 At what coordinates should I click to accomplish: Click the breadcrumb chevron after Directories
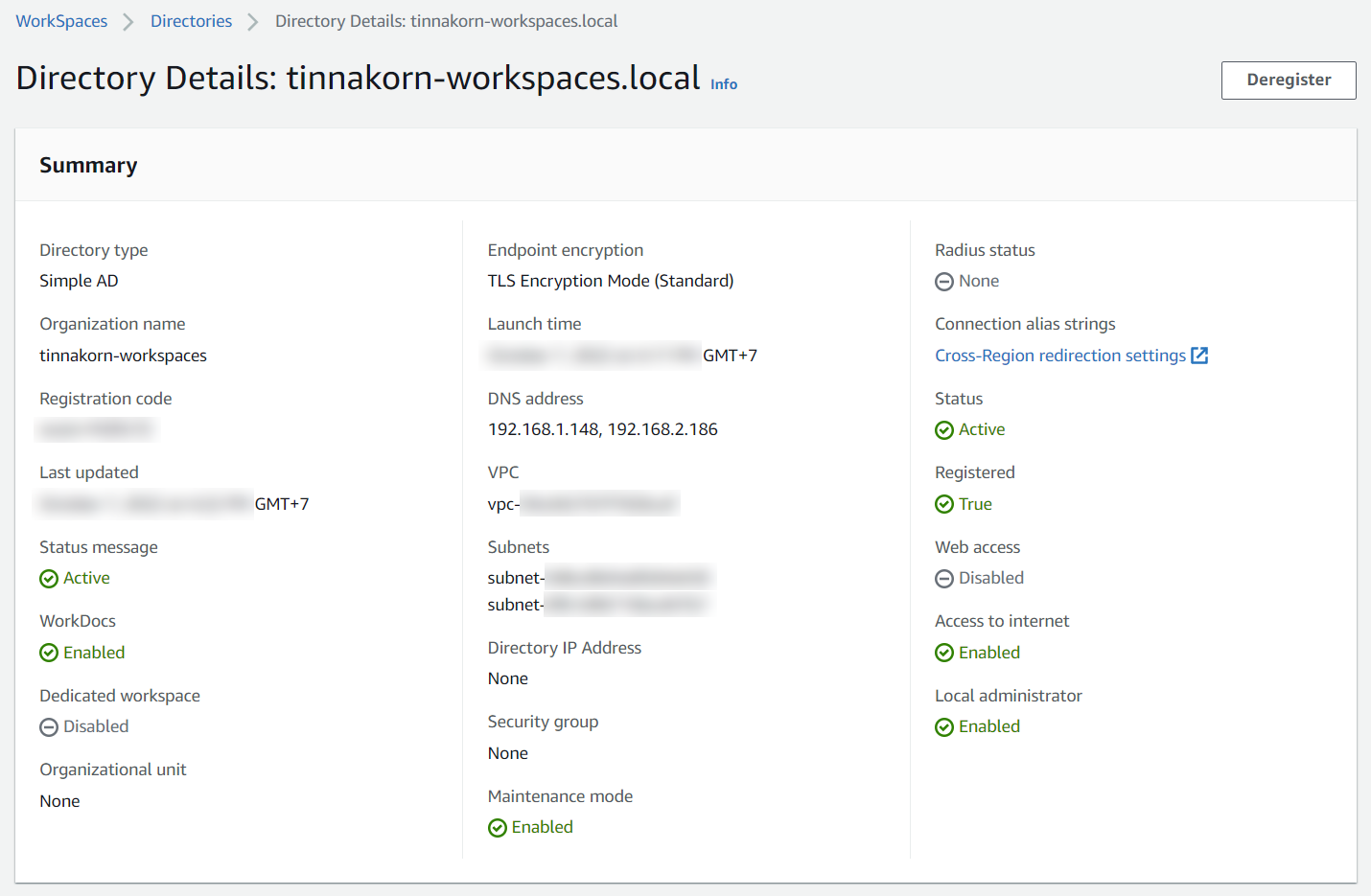(x=253, y=22)
